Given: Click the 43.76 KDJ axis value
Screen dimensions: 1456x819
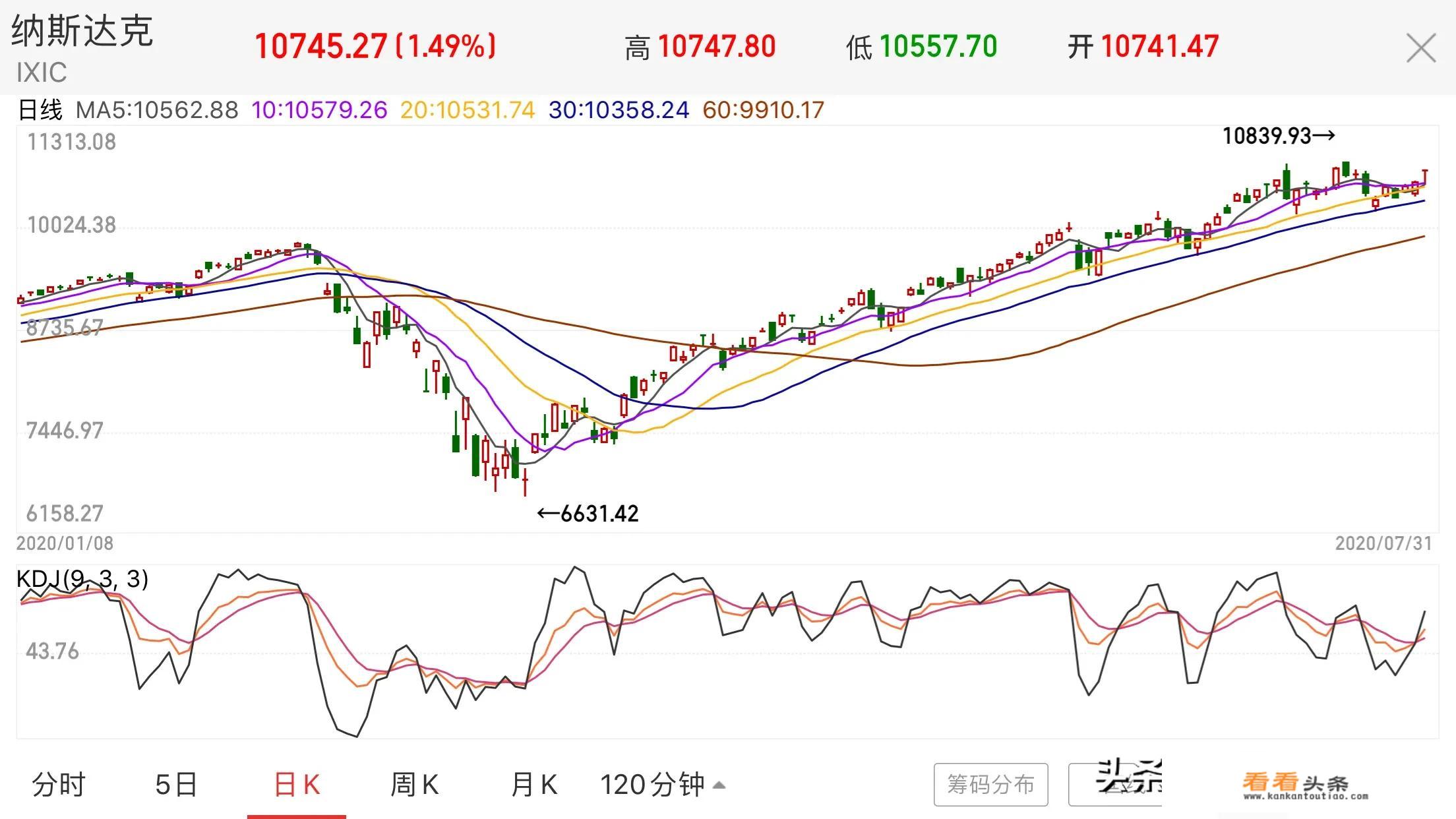Looking at the screenshot, I should pos(52,652).
